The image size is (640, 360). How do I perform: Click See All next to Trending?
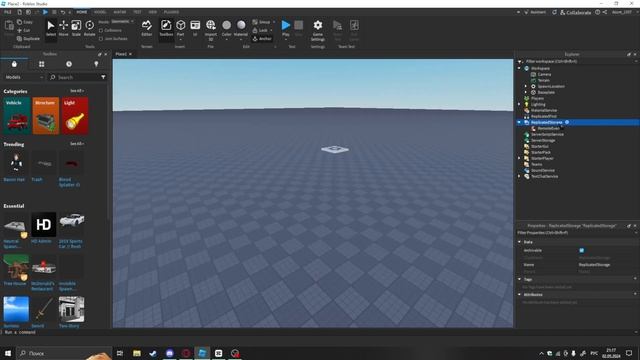click(x=76, y=144)
